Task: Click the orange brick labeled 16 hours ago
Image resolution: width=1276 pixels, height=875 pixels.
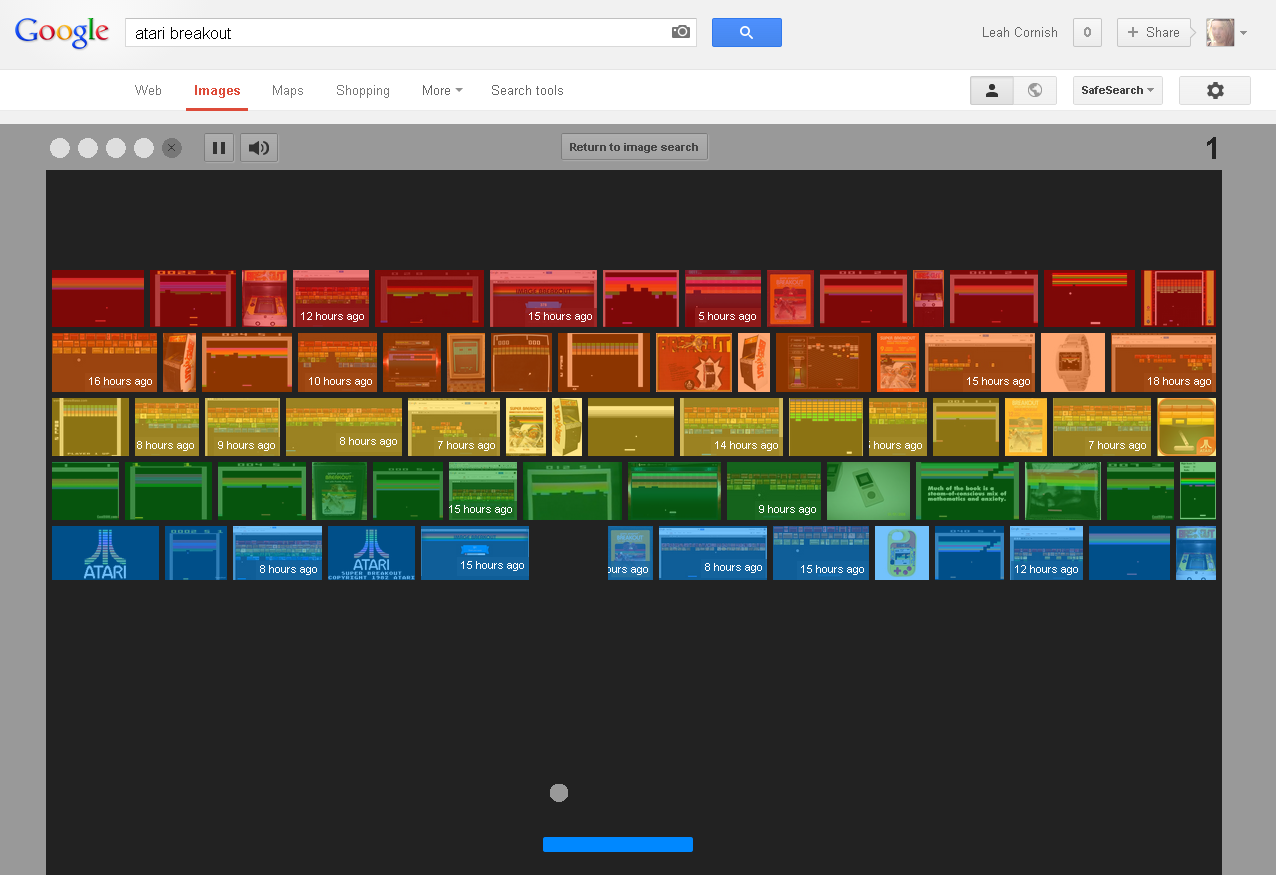Action: coord(104,363)
